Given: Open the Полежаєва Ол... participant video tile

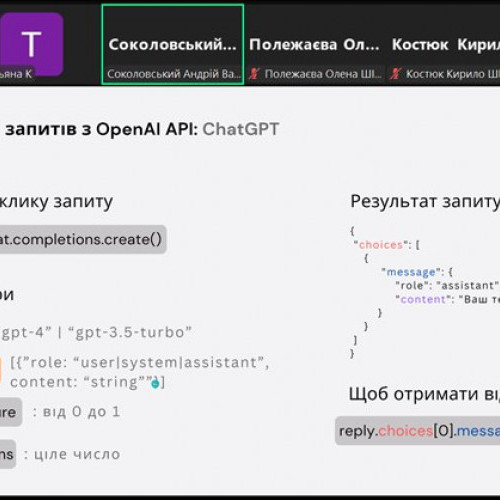Looking at the screenshot, I should 315,44.
